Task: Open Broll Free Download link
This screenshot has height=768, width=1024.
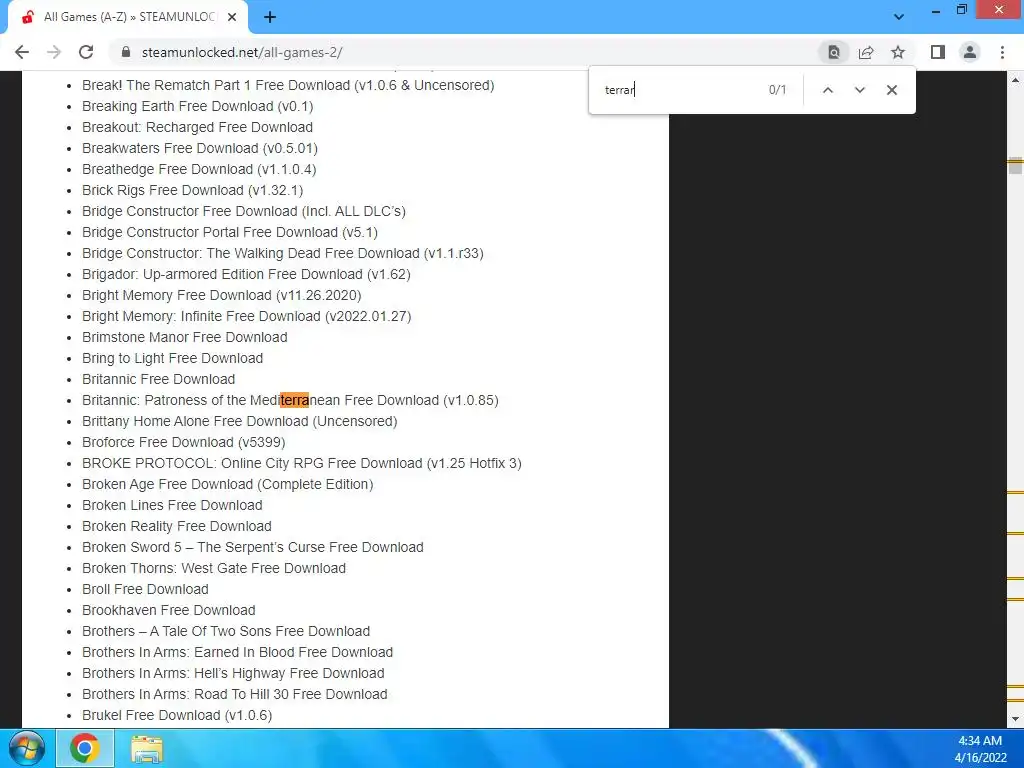Action: (146, 589)
